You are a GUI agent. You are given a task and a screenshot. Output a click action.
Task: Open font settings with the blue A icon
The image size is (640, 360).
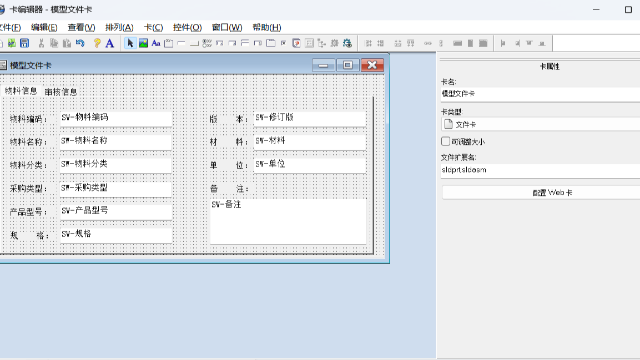[109, 43]
